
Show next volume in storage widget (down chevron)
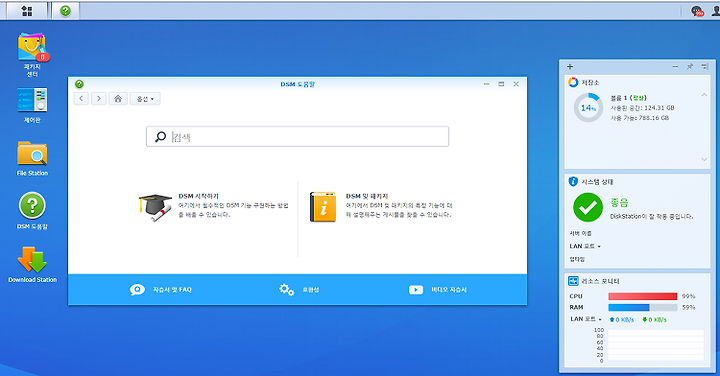coord(704,159)
